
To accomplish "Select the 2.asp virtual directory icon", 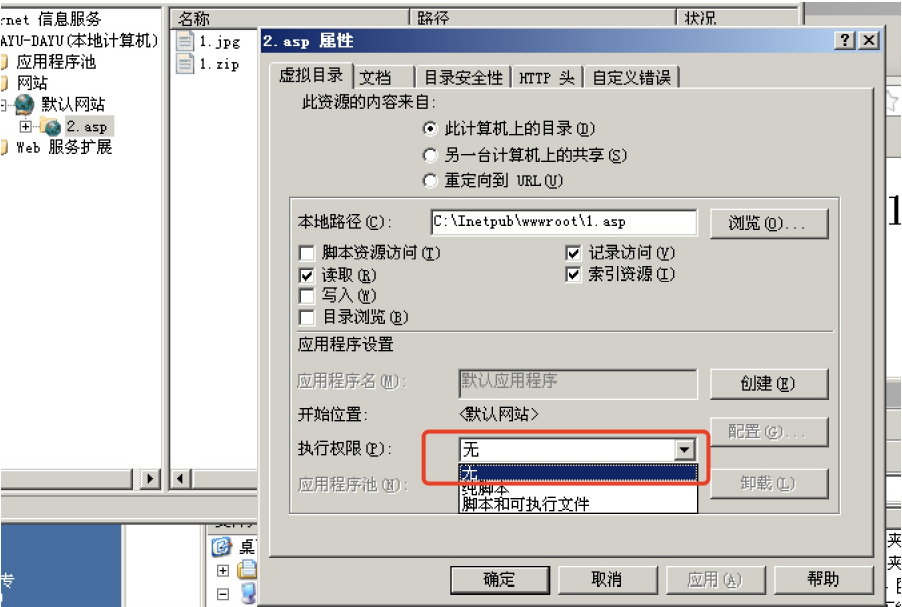I will (51, 127).
